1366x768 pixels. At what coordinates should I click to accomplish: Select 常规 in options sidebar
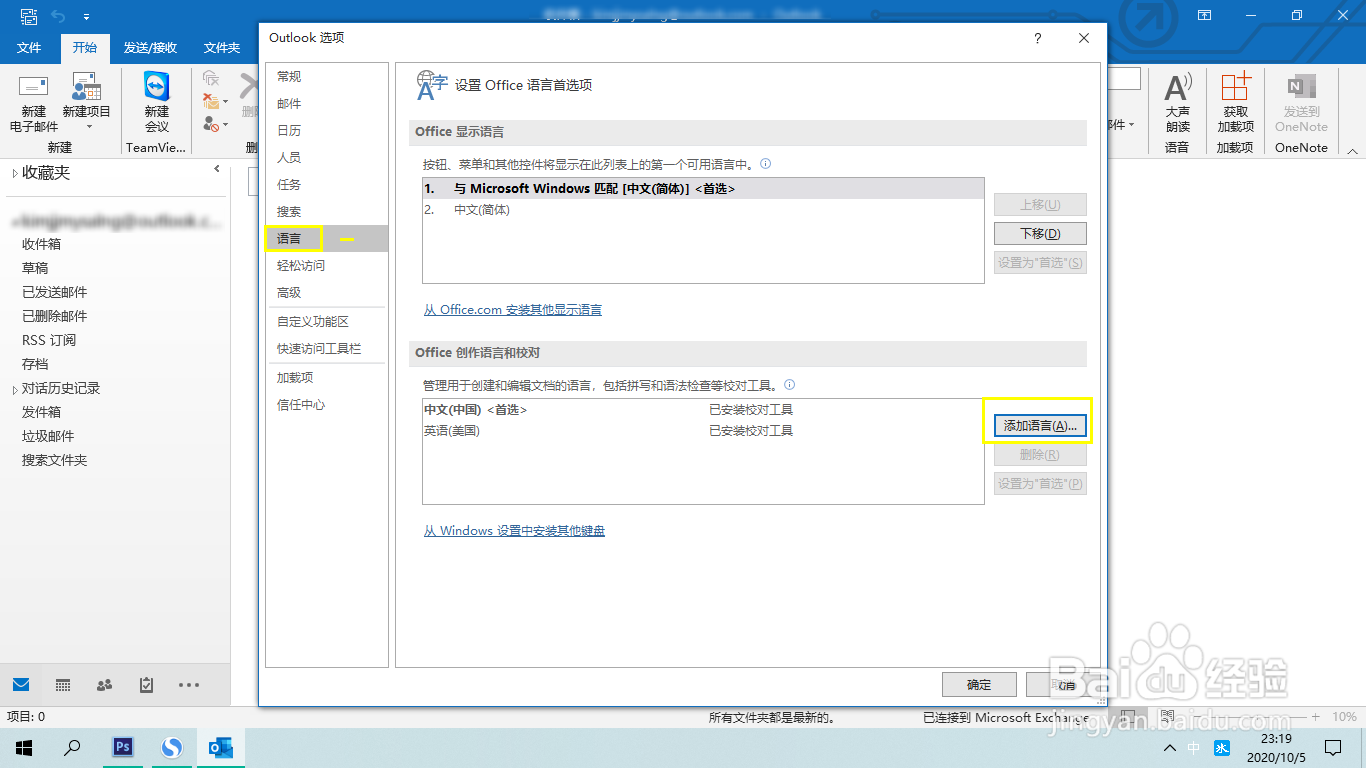coord(326,77)
